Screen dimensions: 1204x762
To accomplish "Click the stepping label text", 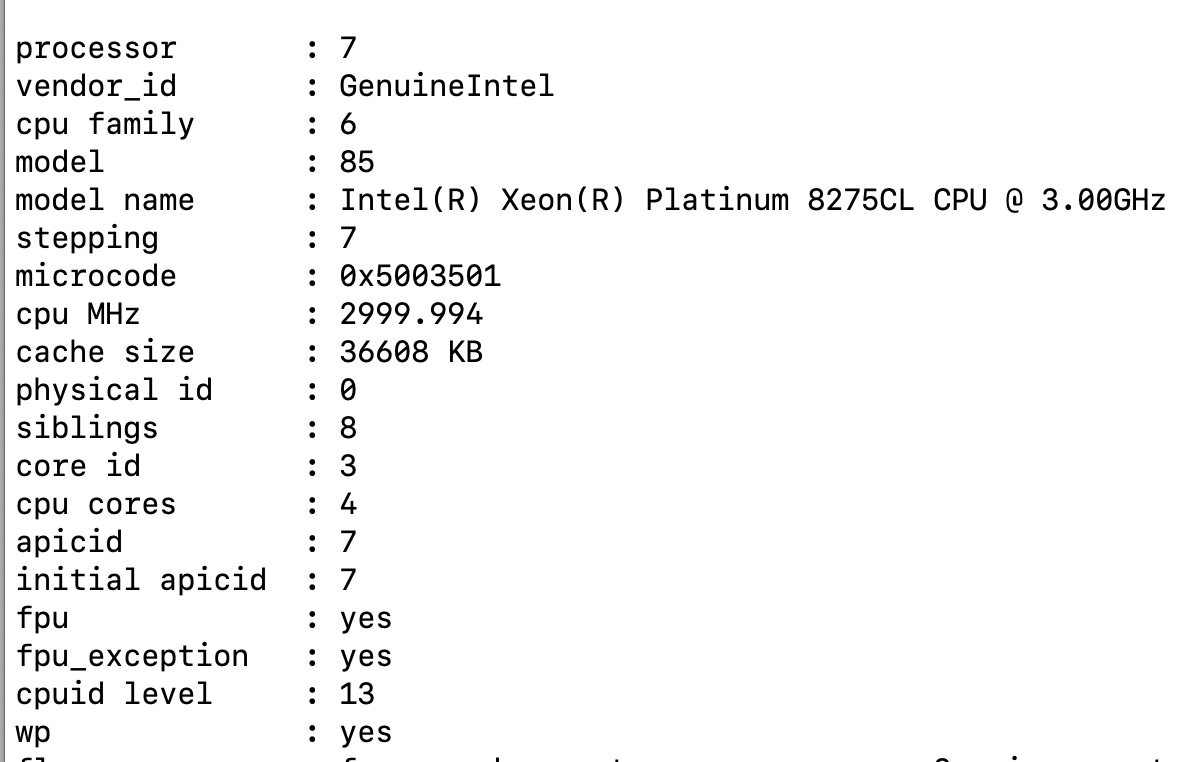I will click(x=87, y=238).
